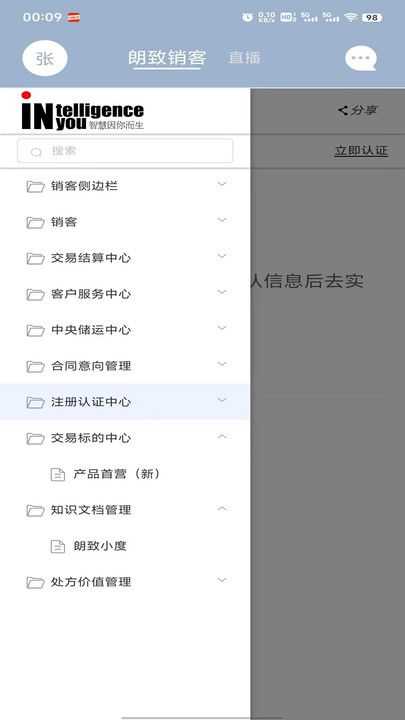Click the folder icon beside 处方价值管理
This screenshot has height=720, width=405.
point(35,582)
